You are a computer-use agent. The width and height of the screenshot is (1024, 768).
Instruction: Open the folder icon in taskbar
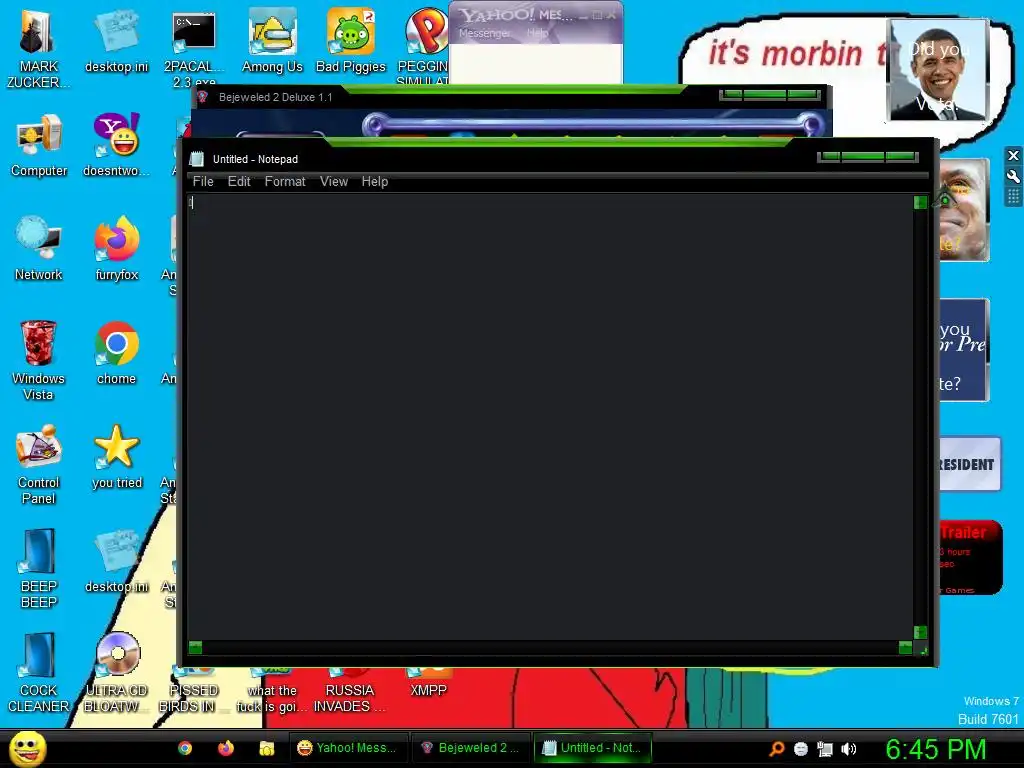click(266, 748)
